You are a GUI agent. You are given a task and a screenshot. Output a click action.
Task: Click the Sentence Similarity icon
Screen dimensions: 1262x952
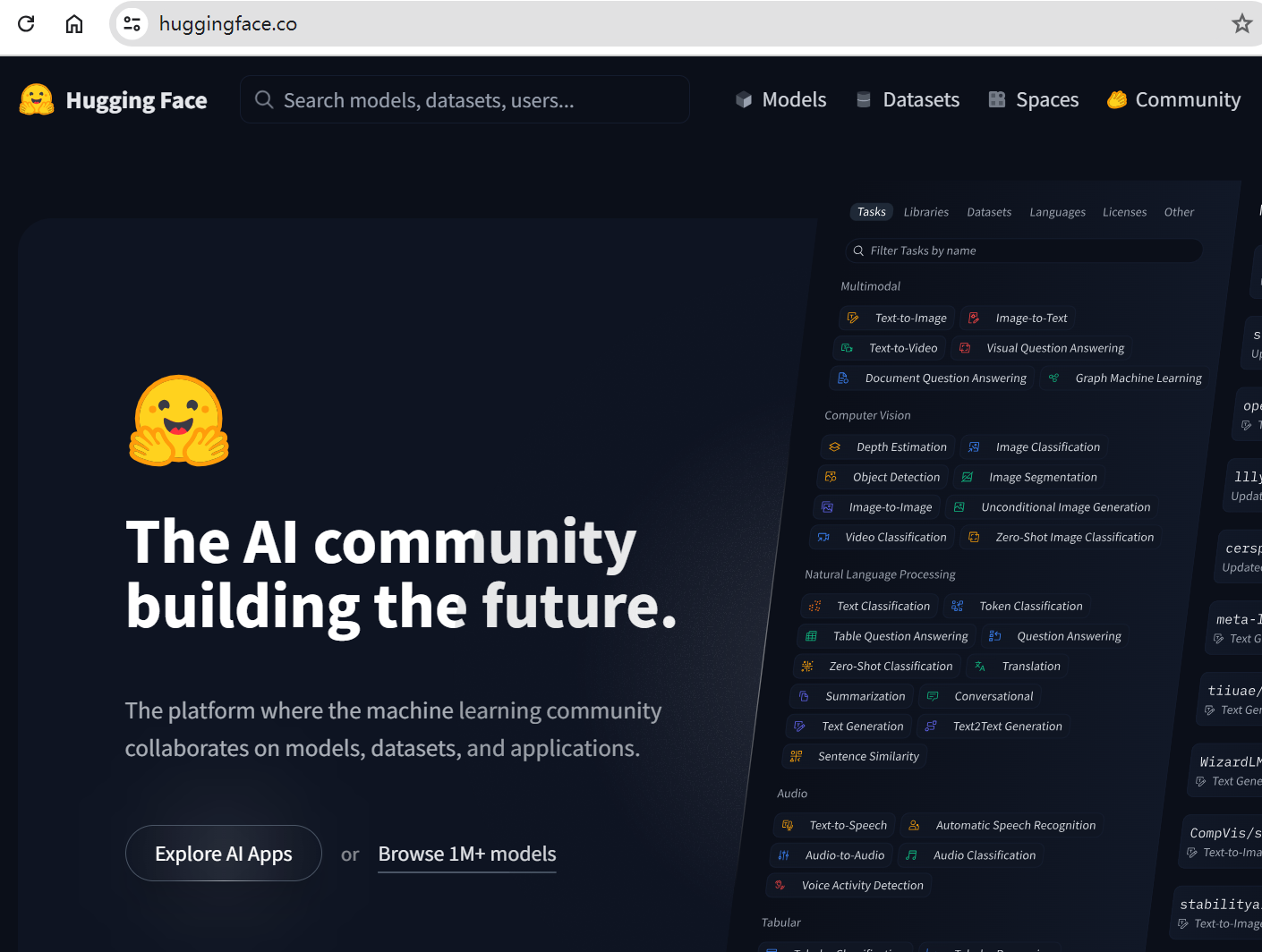tap(796, 756)
